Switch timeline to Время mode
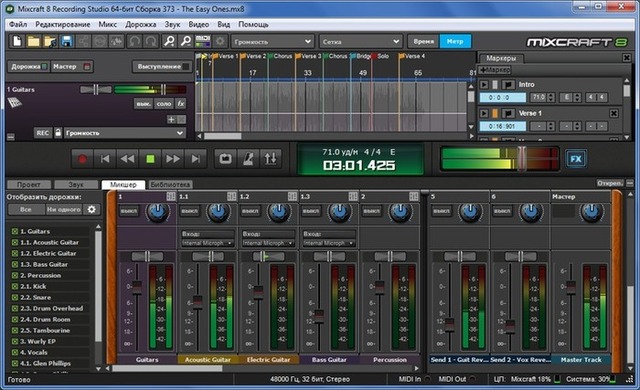Screen dimensions: 640x390 pos(423,41)
